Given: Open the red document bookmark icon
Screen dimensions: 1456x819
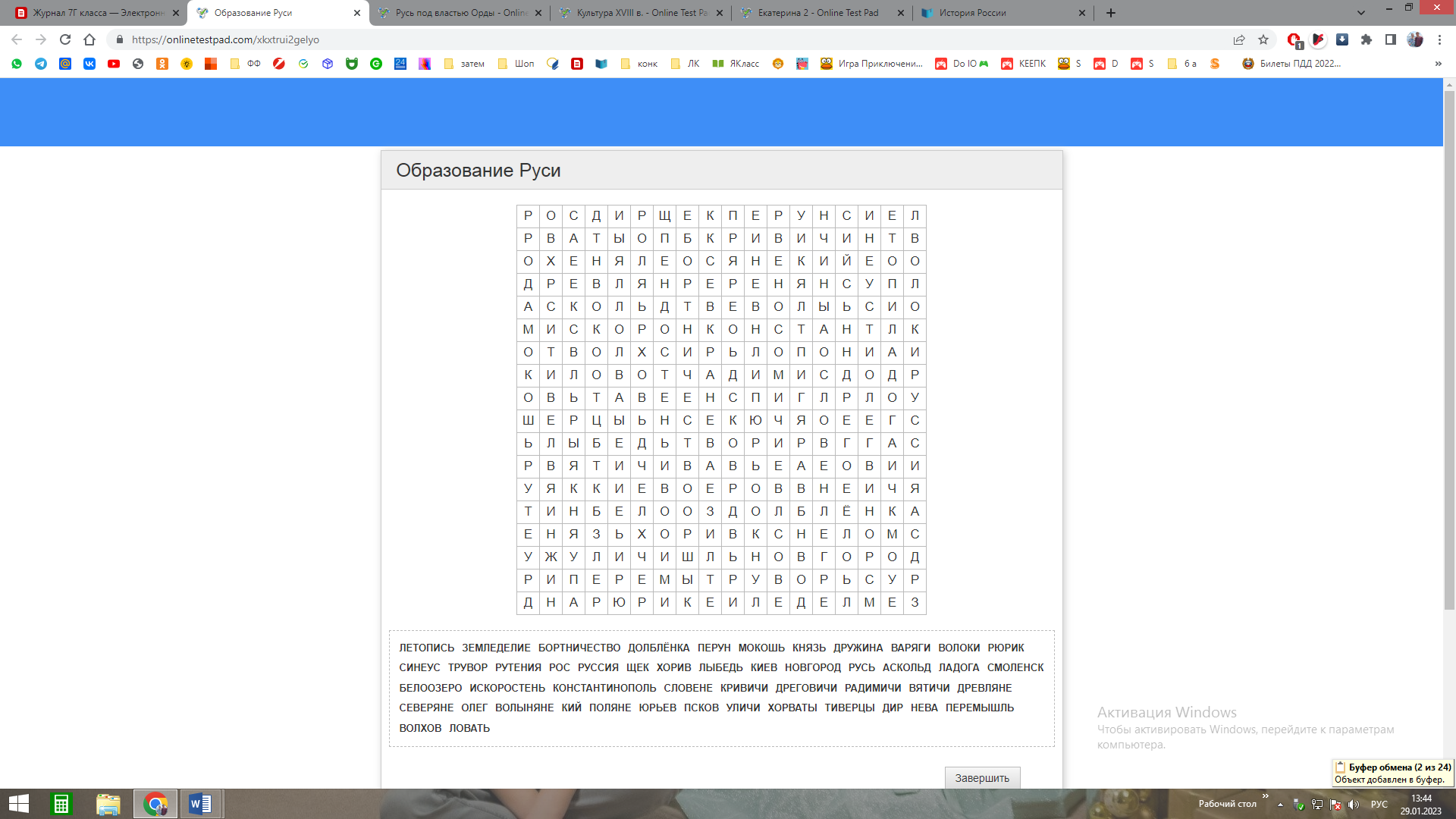Looking at the screenshot, I should click(x=577, y=64).
